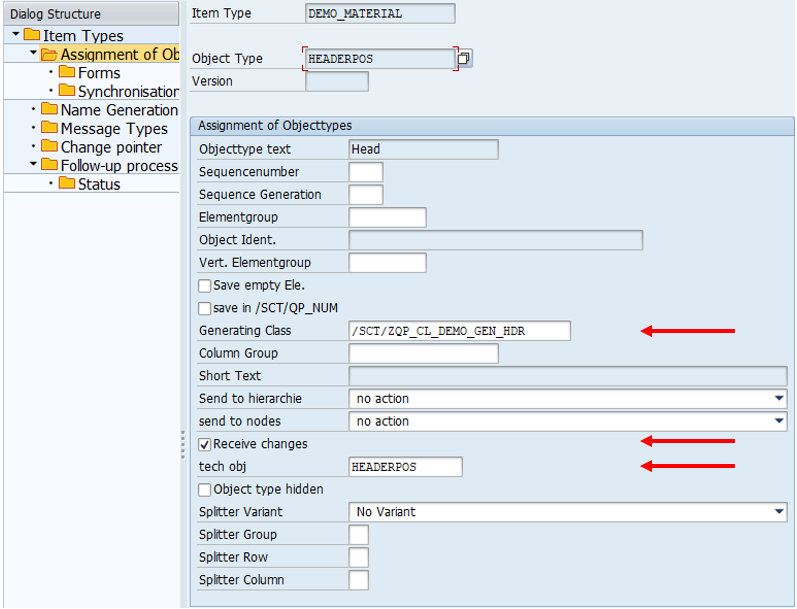The width and height of the screenshot is (797, 609).
Task: Tick the save in /SCT/QP_NUM checkbox
Action: pos(205,308)
